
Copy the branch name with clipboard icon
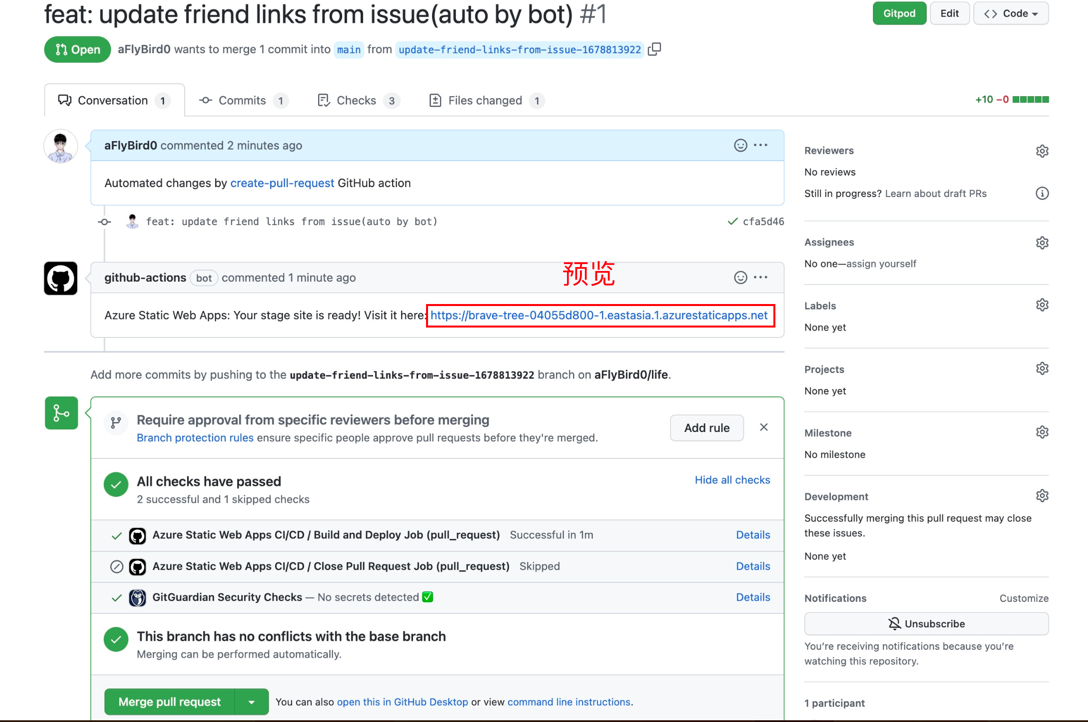coord(655,49)
